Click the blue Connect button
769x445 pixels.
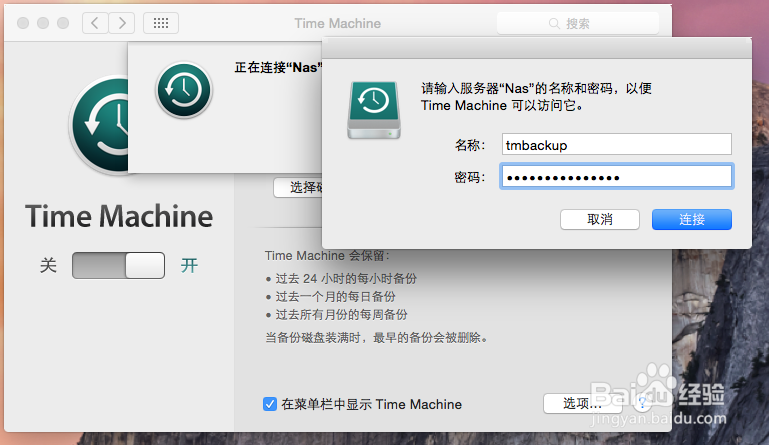point(692,219)
